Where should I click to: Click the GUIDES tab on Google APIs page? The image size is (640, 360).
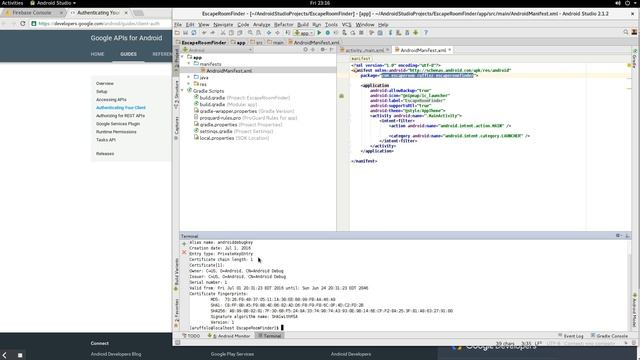(x=128, y=54)
